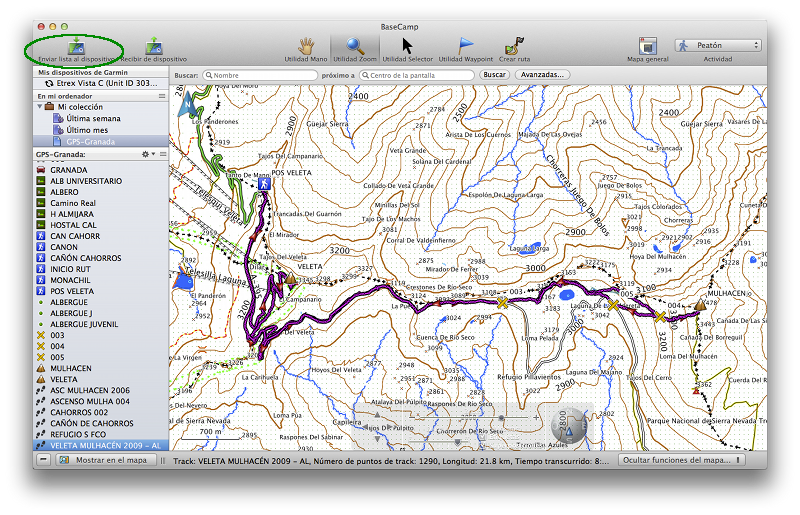This screenshot has width=800, height=515.
Task: Select the ASC MULHACEN 2006 track
Action: click(101, 390)
